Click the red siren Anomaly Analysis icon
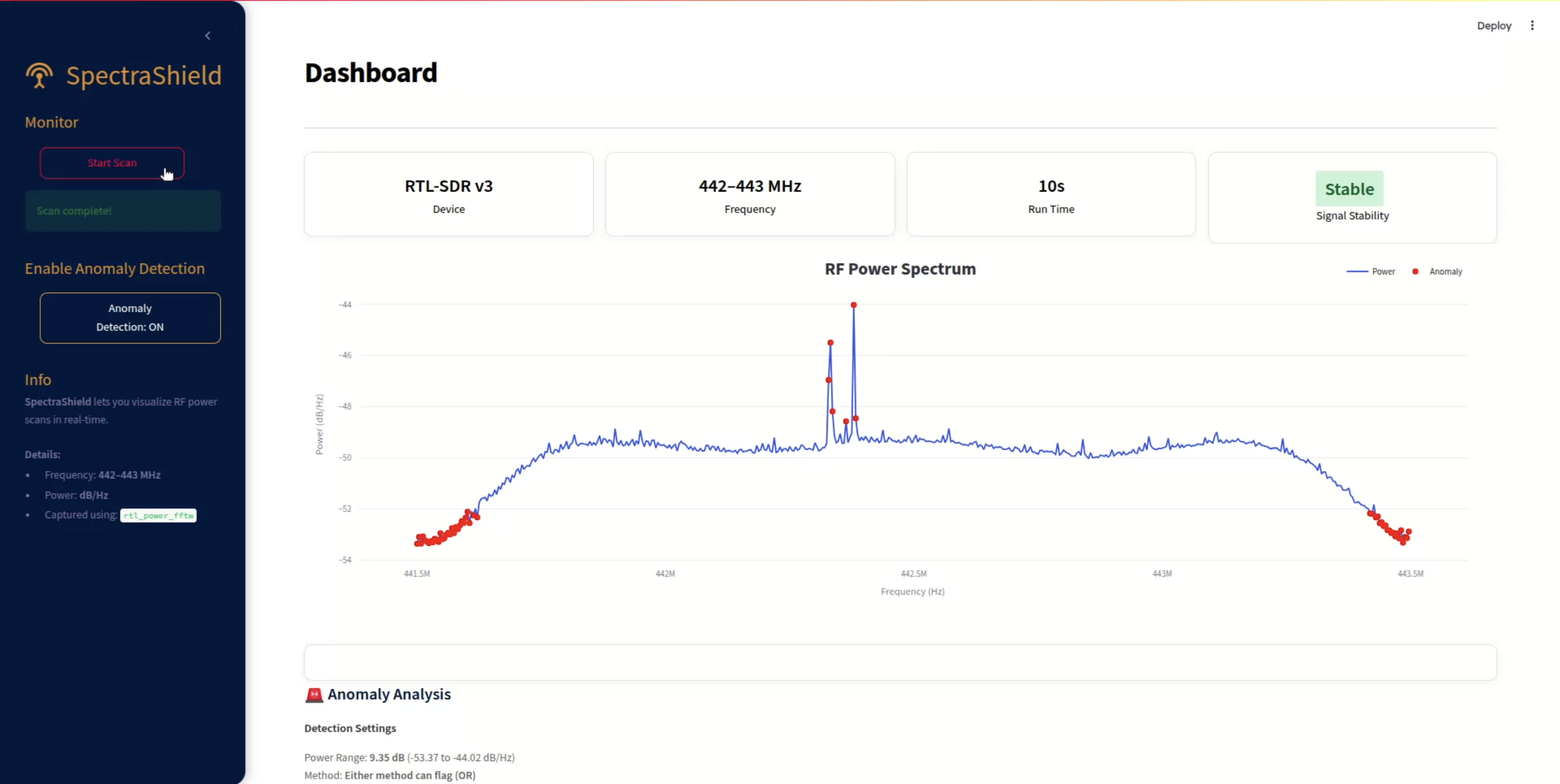The image size is (1560, 784). (314, 694)
